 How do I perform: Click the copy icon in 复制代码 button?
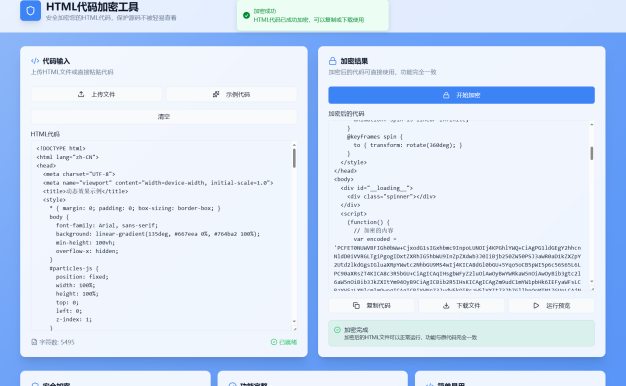[356, 305]
